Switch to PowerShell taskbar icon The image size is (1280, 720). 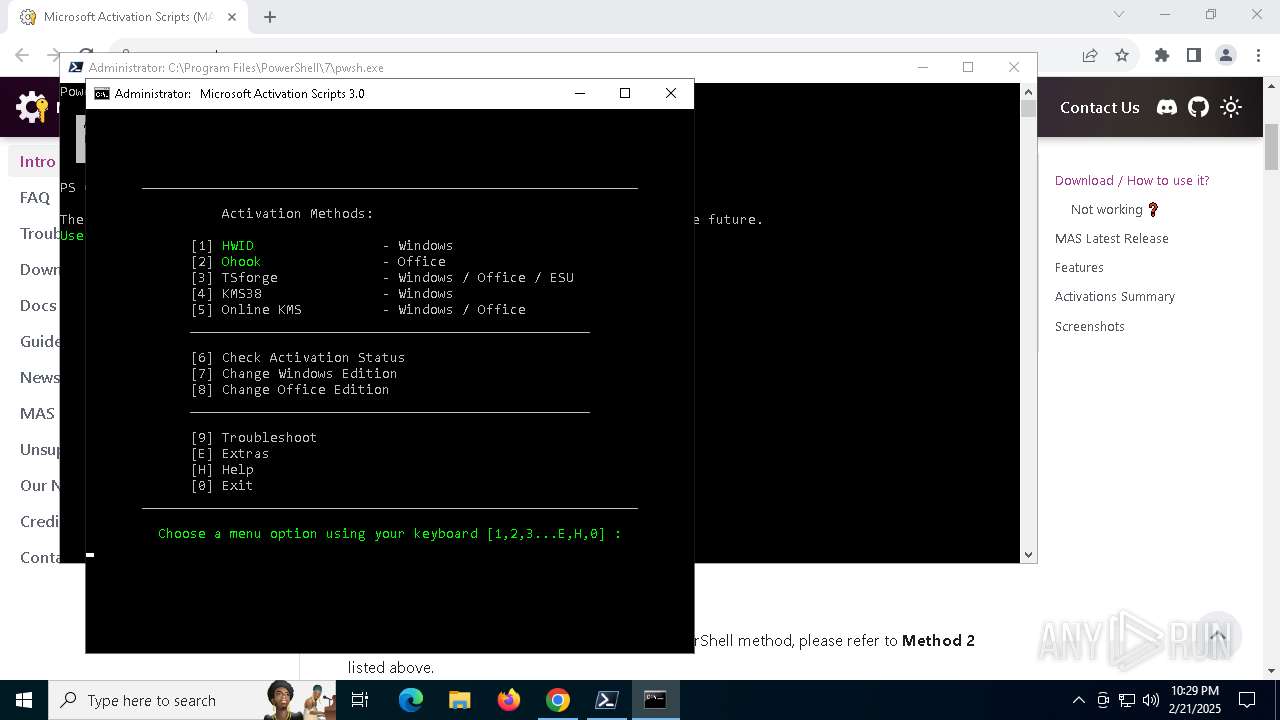pyautogui.click(x=607, y=700)
